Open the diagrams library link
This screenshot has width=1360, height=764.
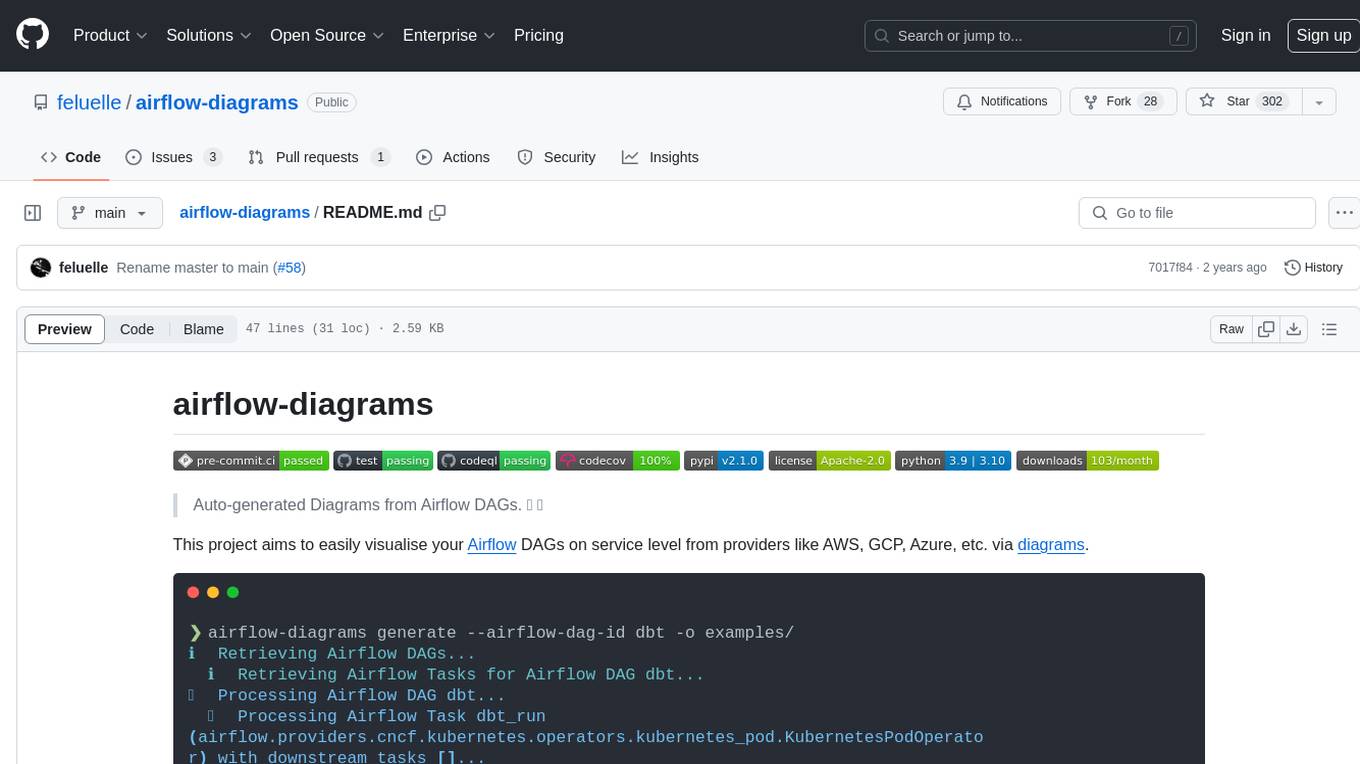tap(1051, 545)
